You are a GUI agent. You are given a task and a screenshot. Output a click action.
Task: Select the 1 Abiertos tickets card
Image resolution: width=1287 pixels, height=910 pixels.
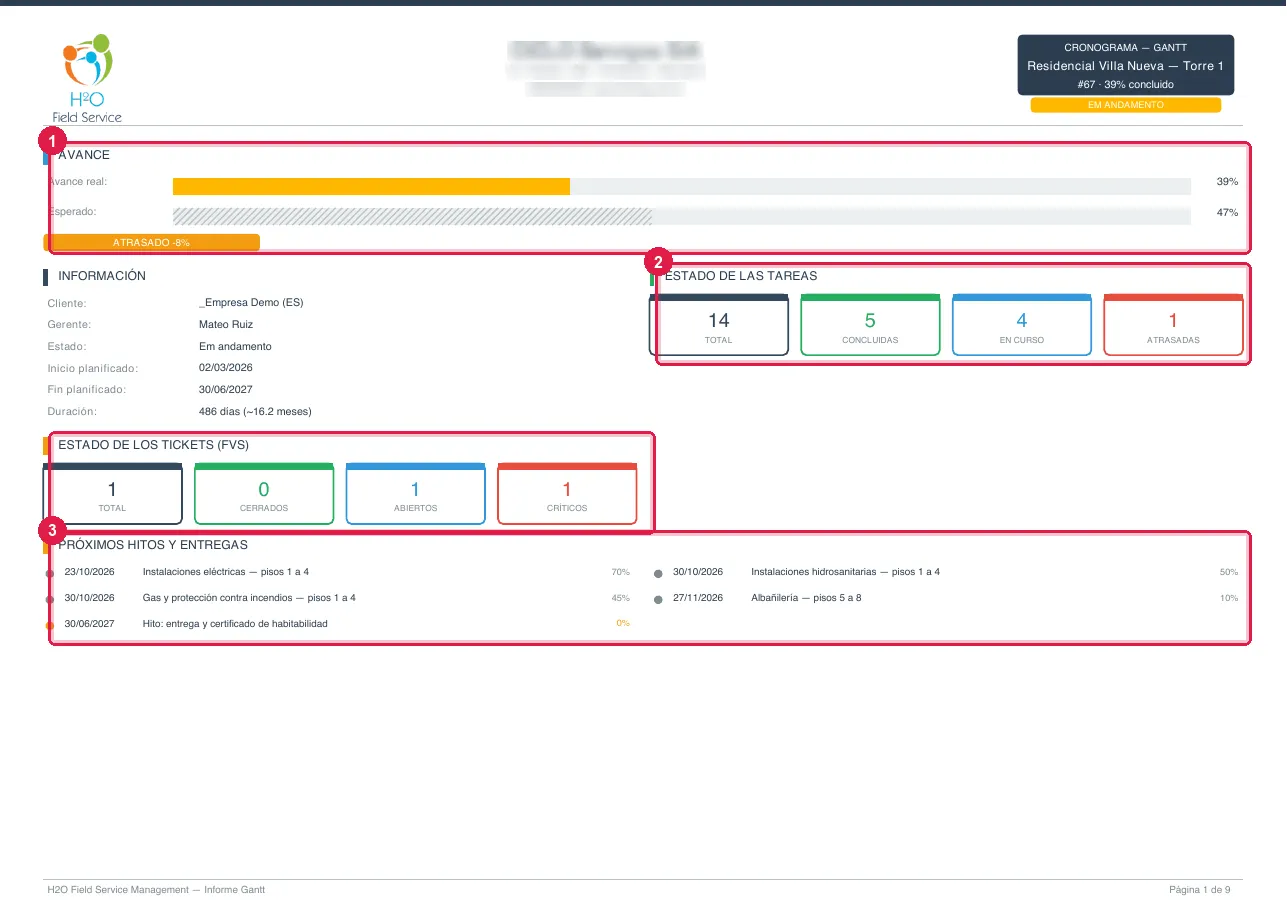coord(415,494)
